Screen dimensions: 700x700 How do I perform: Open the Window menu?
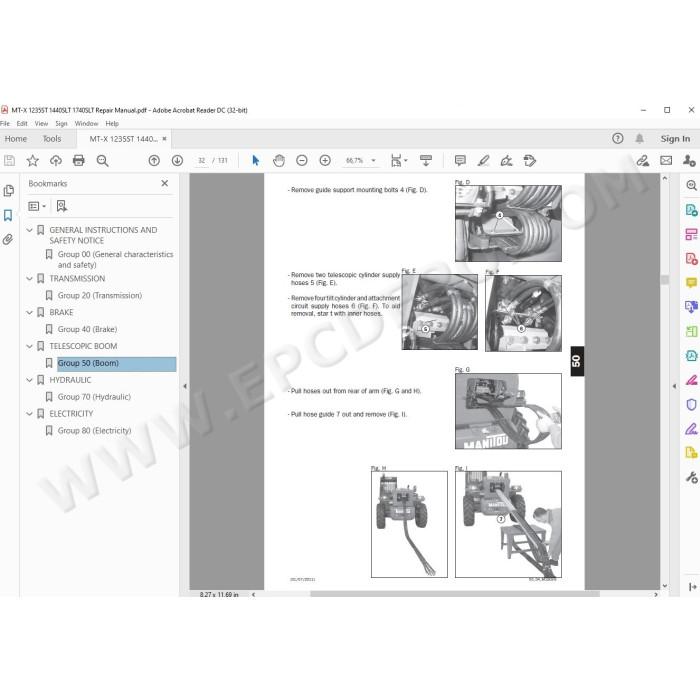(x=86, y=124)
